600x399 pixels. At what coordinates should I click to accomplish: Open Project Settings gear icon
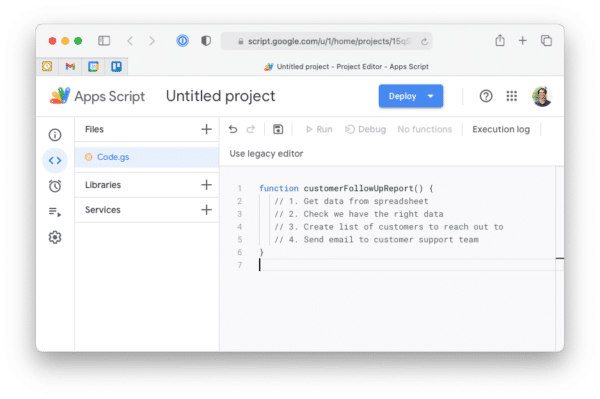pyautogui.click(x=55, y=237)
